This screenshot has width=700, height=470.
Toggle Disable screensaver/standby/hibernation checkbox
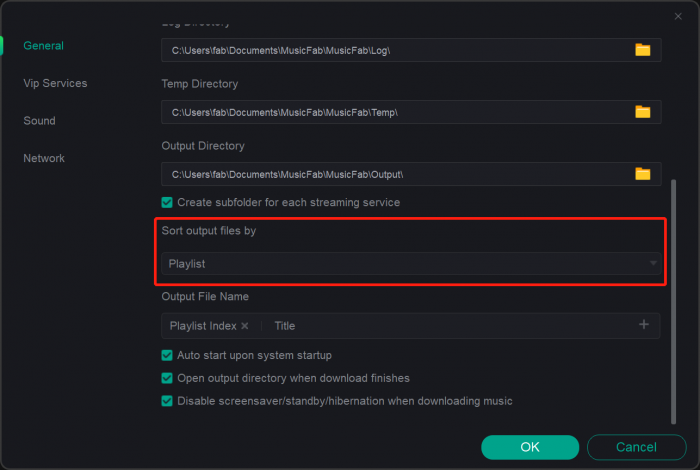tap(167, 401)
